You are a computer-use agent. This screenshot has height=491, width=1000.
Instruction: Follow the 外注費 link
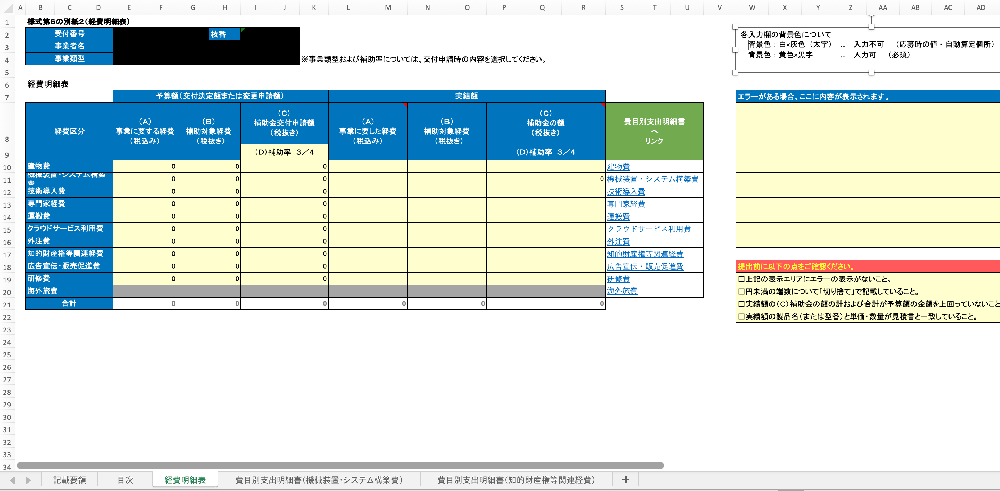[x=618, y=242]
